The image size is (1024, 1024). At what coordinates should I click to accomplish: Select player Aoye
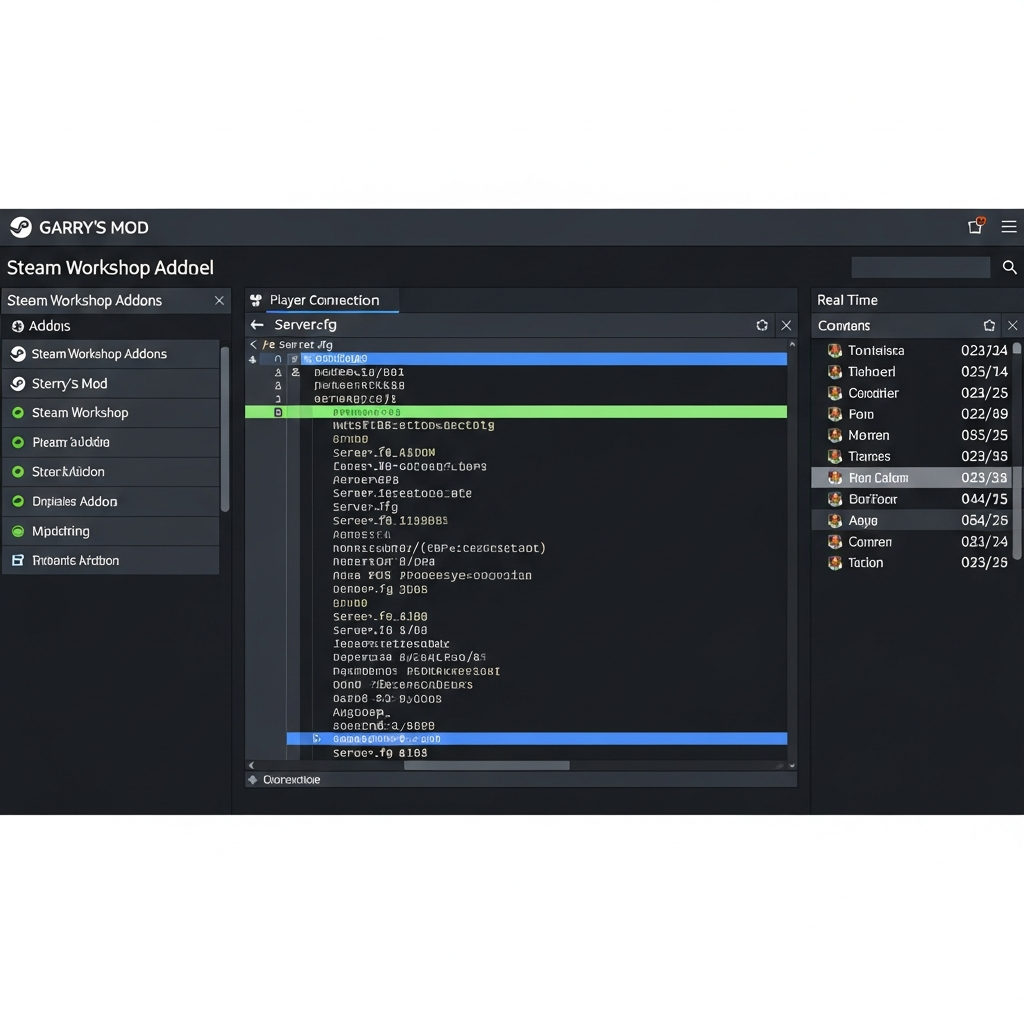point(912,520)
